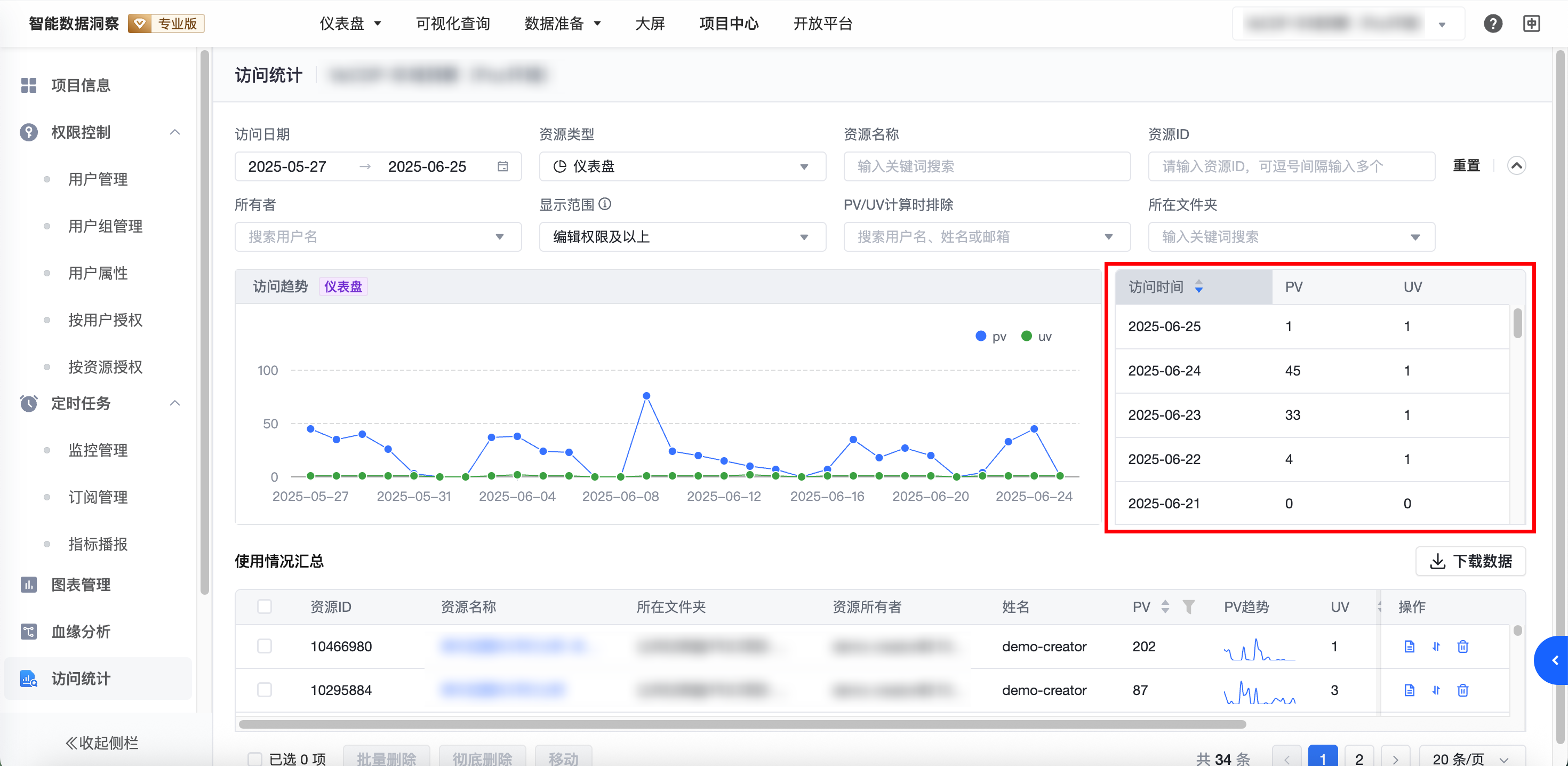The height and width of the screenshot is (766, 1568).
Task: Toggle the 已选 0 项 checkbox
Action: pyautogui.click(x=254, y=759)
